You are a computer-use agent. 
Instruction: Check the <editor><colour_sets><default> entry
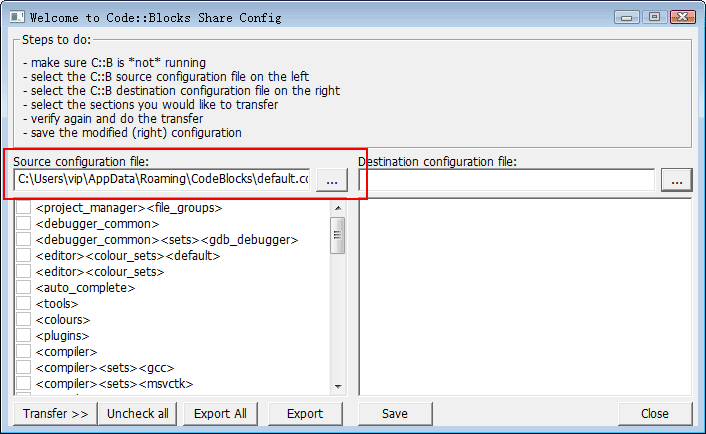[23, 256]
